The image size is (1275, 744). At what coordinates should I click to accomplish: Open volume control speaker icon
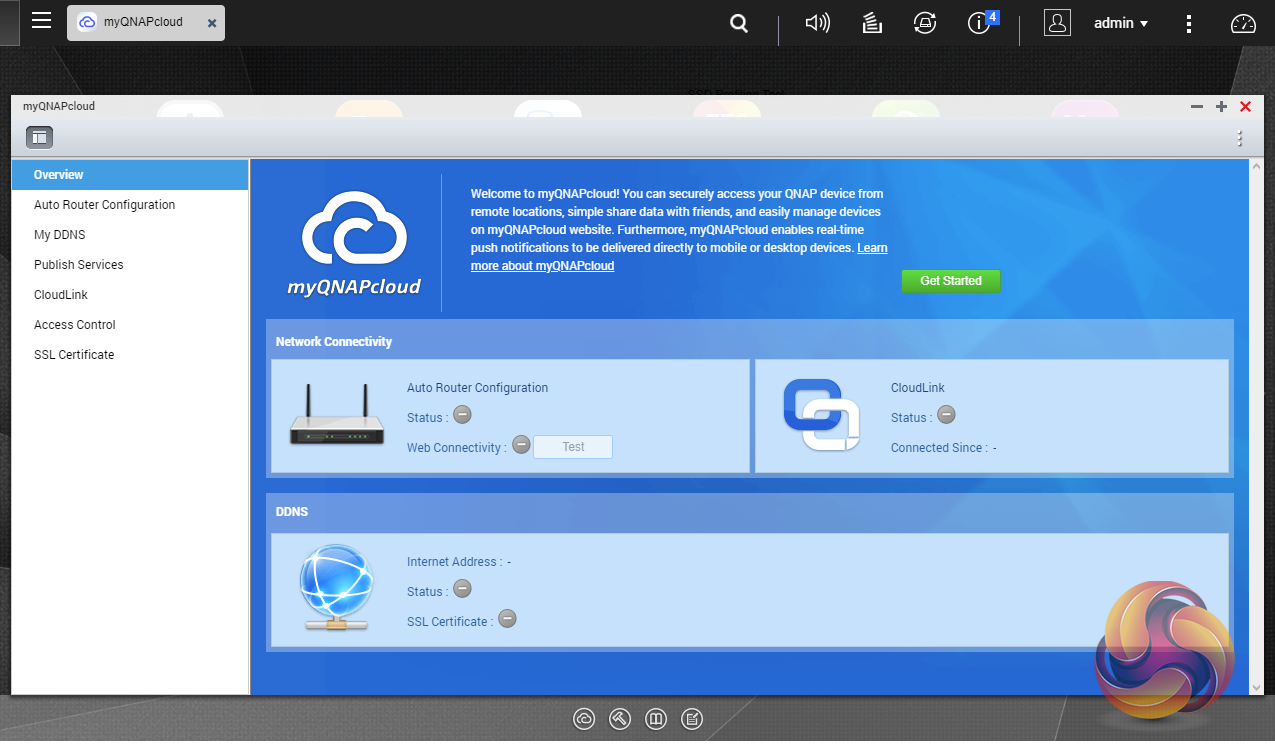[818, 23]
